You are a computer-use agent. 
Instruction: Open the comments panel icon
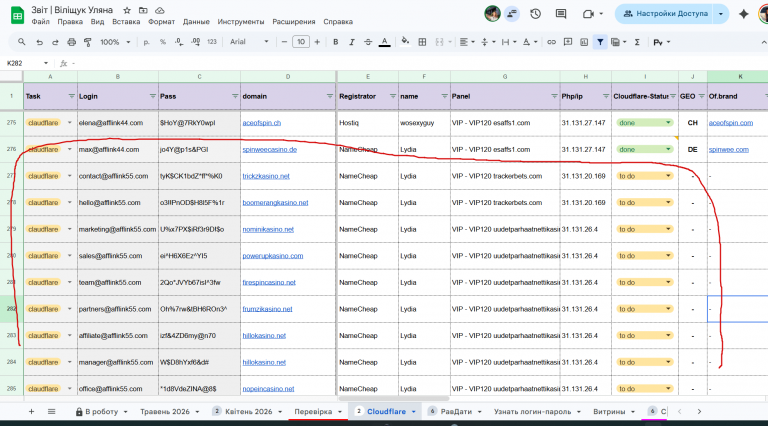click(x=561, y=14)
